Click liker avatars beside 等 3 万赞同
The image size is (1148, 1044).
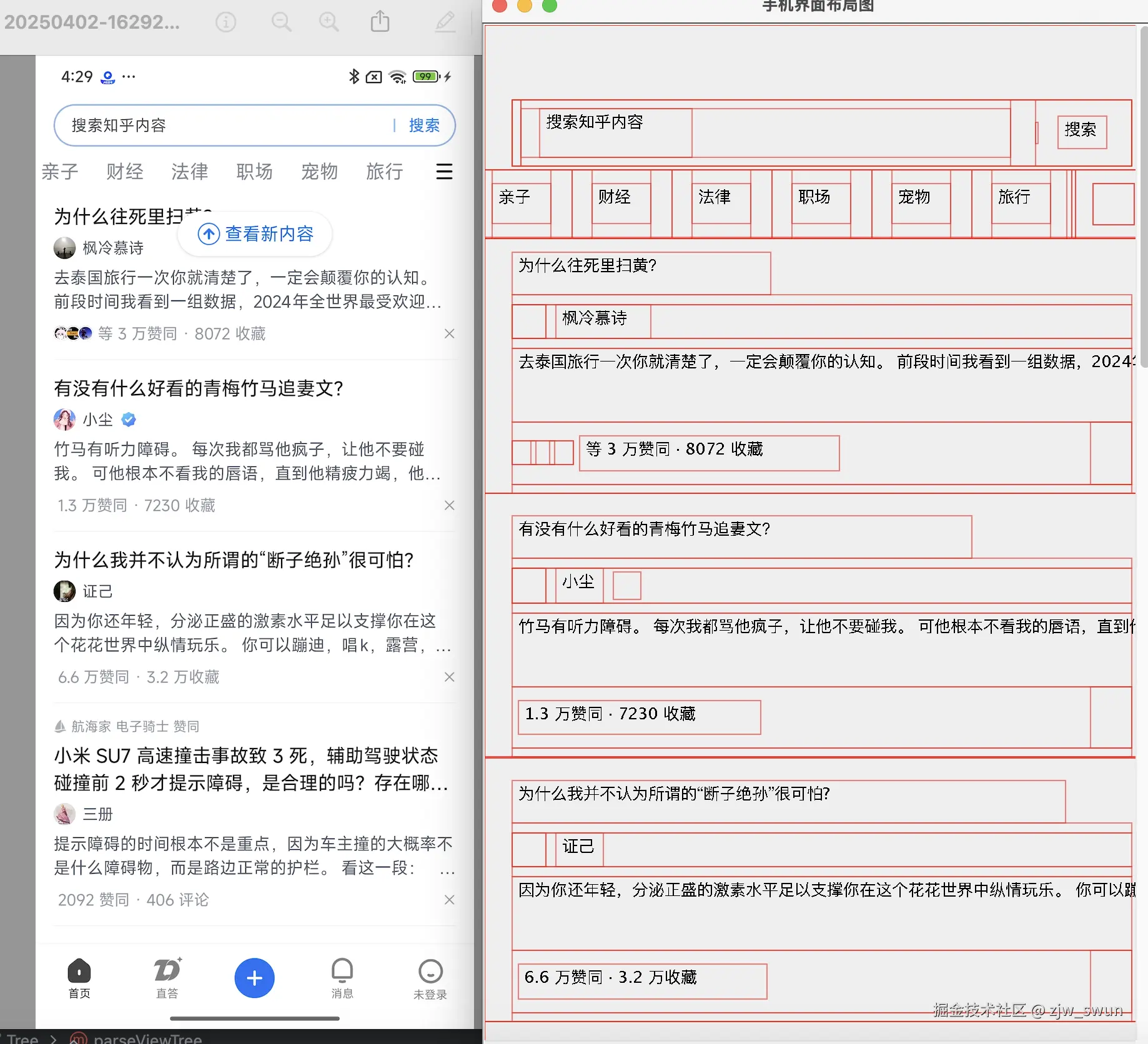[73, 333]
